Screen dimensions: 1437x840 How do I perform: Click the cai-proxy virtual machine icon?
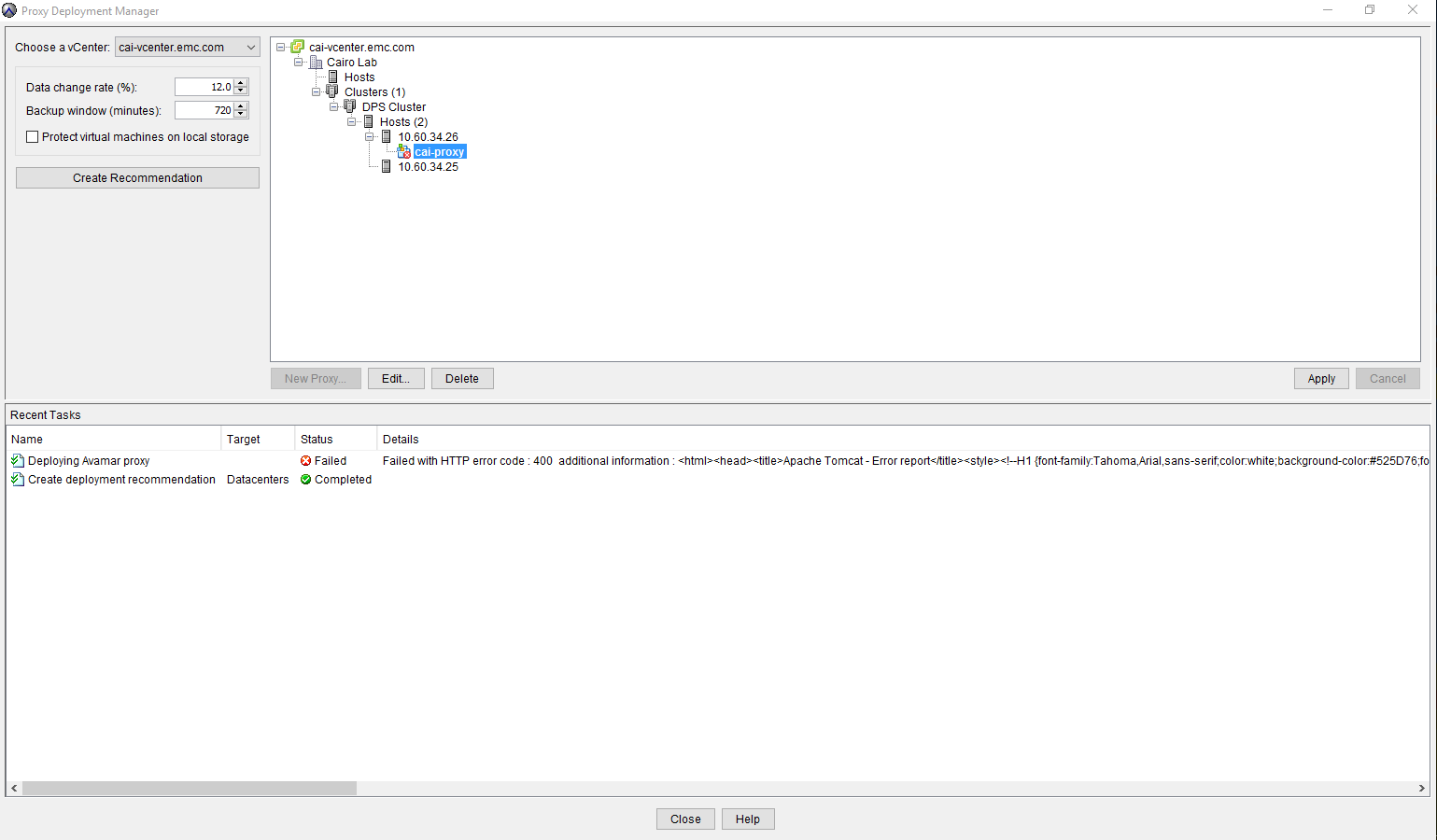coord(403,151)
